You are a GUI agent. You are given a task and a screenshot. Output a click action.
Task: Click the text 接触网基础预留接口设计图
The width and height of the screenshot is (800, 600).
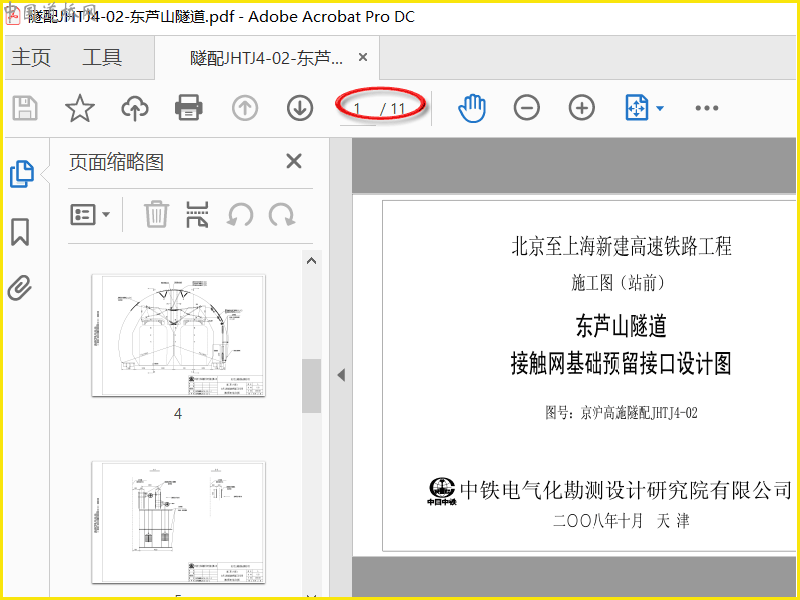(621, 363)
